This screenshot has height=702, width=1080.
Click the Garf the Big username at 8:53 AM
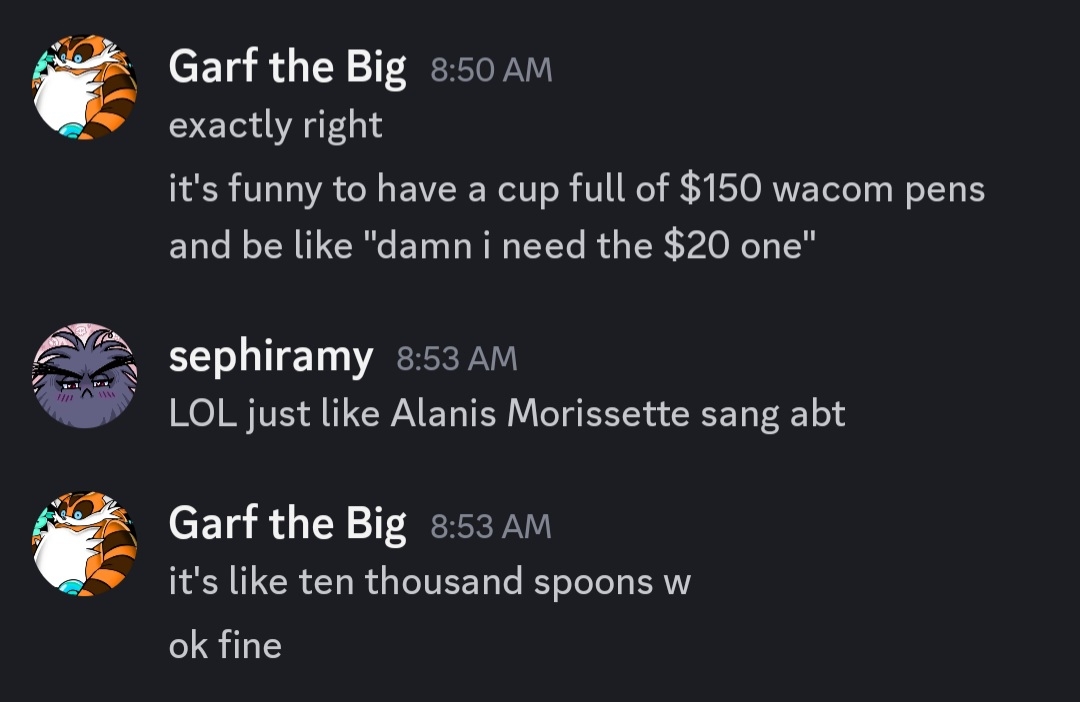[x=287, y=524]
